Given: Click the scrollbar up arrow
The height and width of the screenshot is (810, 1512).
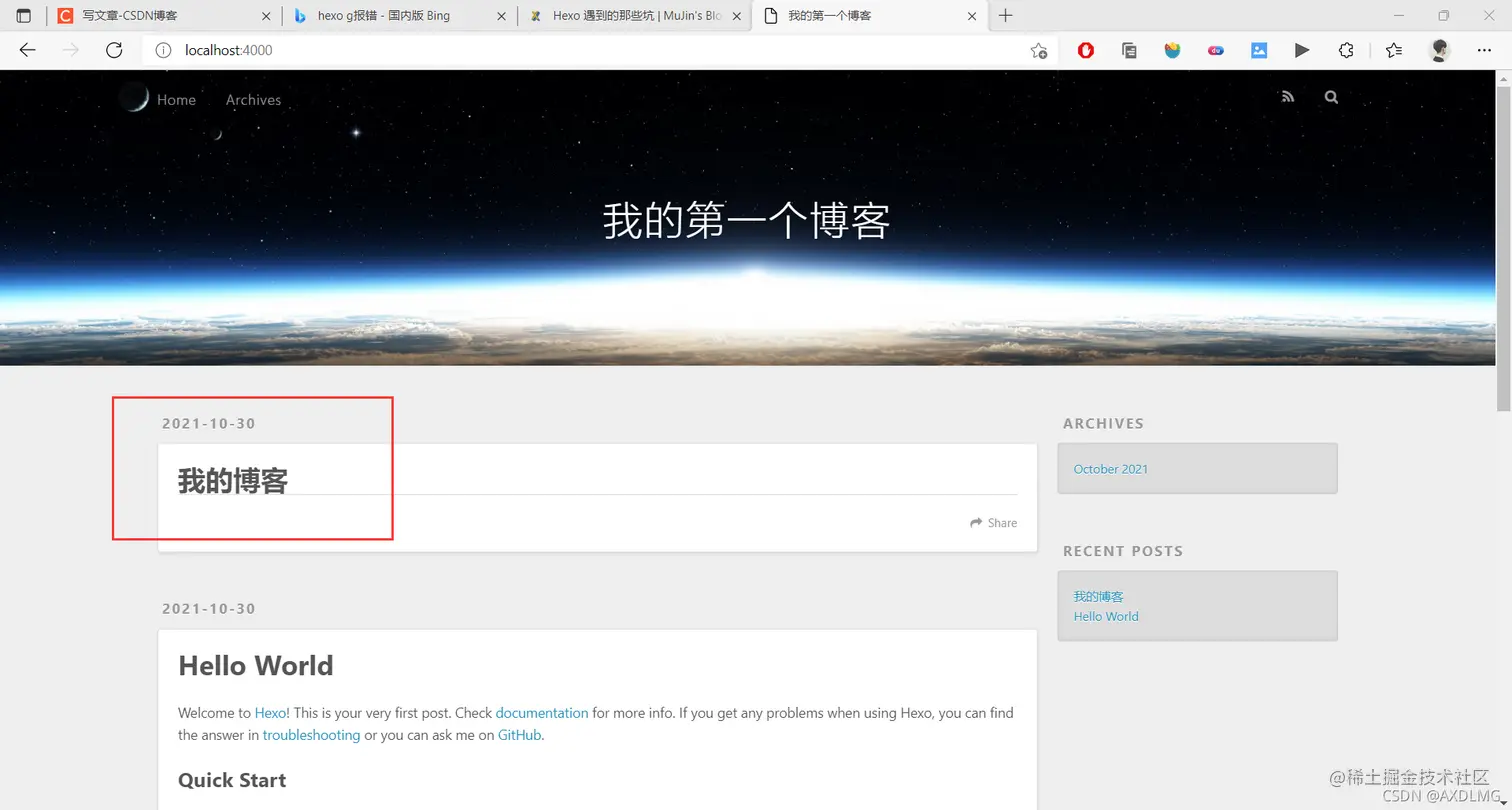Looking at the screenshot, I should coord(1503,78).
